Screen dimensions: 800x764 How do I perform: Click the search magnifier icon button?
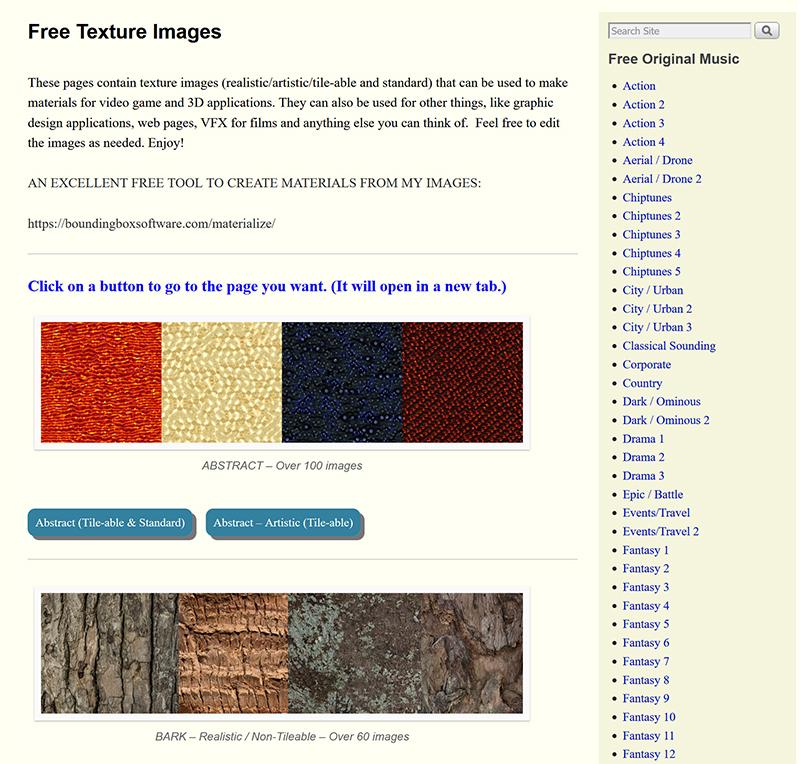[766, 31]
